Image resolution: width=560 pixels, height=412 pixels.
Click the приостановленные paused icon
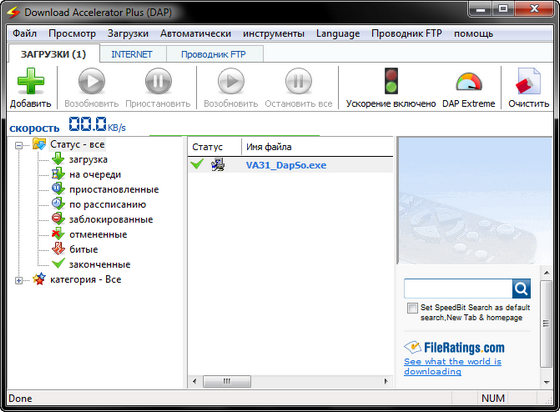point(58,189)
